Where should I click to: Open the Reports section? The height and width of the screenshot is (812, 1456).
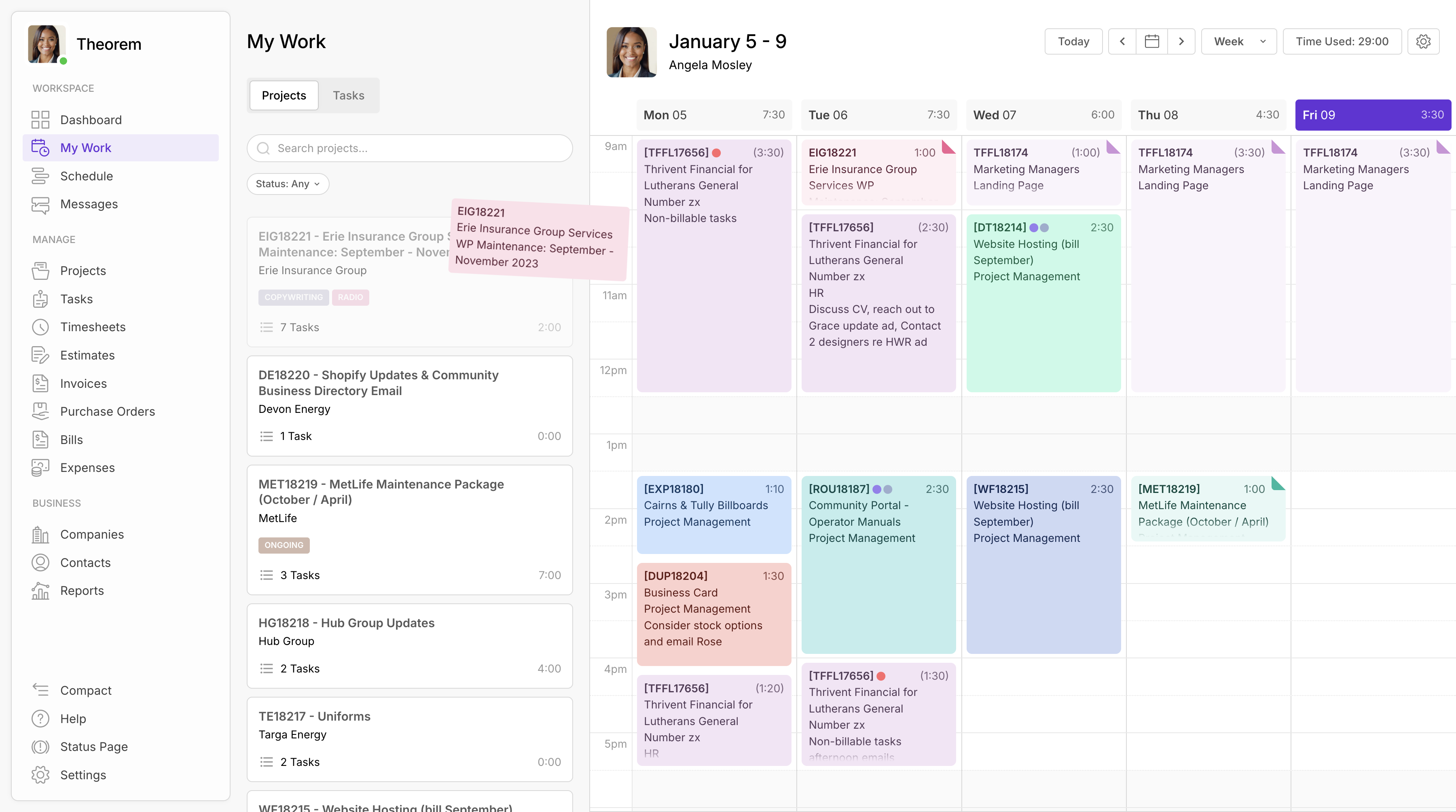pos(82,590)
